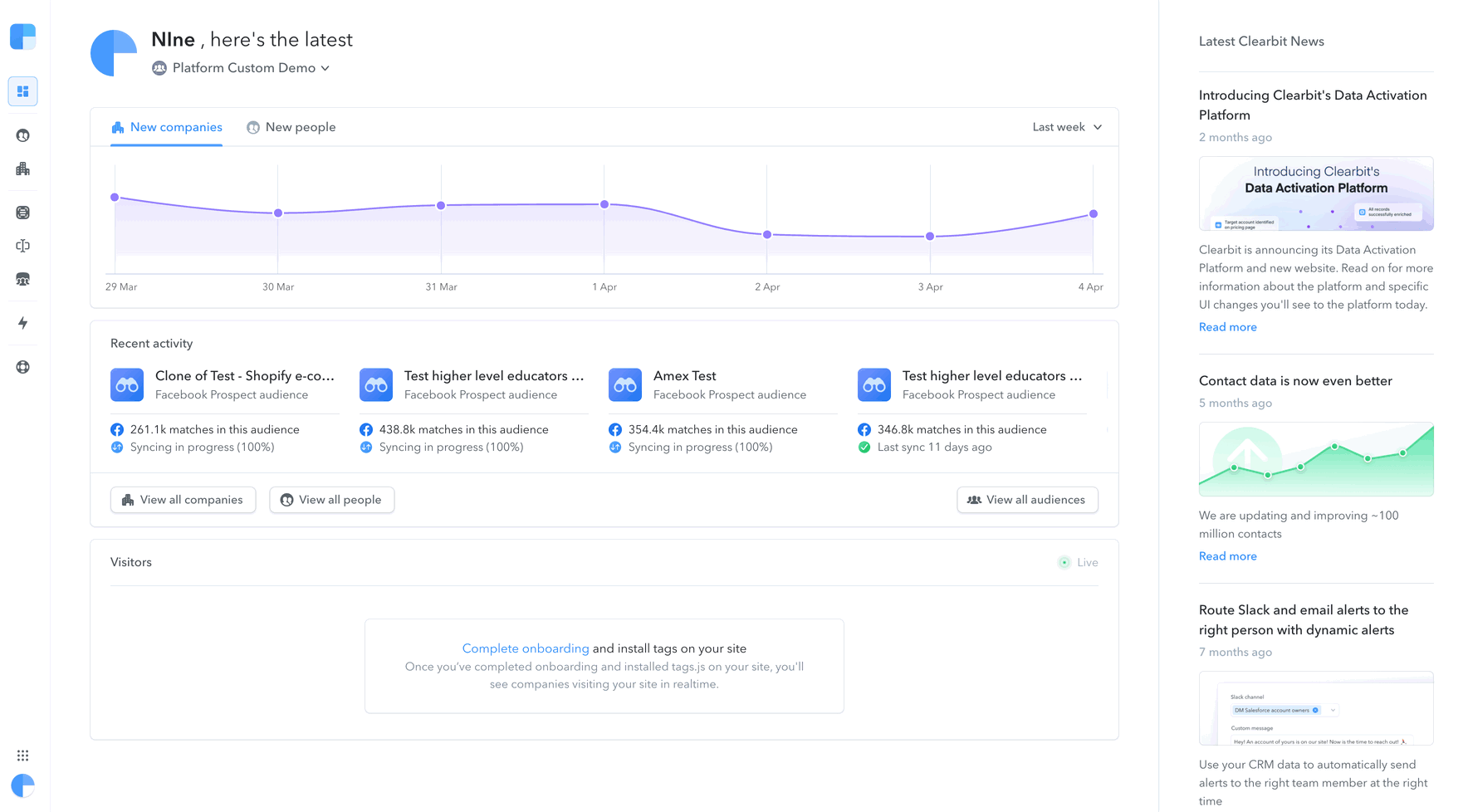The height and width of the screenshot is (812, 1468).
Task: Open the database stack icon in sidebar
Action: click(22, 213)
